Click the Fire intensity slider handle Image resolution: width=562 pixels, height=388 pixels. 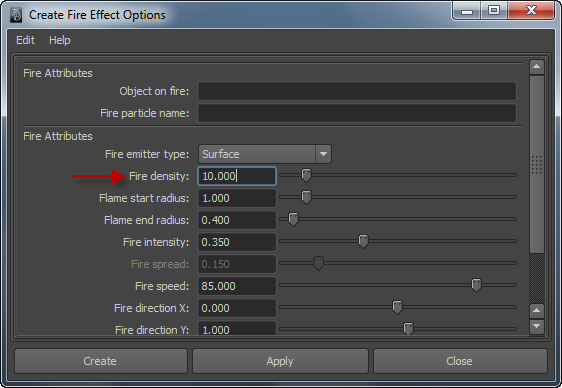(363, 241)
